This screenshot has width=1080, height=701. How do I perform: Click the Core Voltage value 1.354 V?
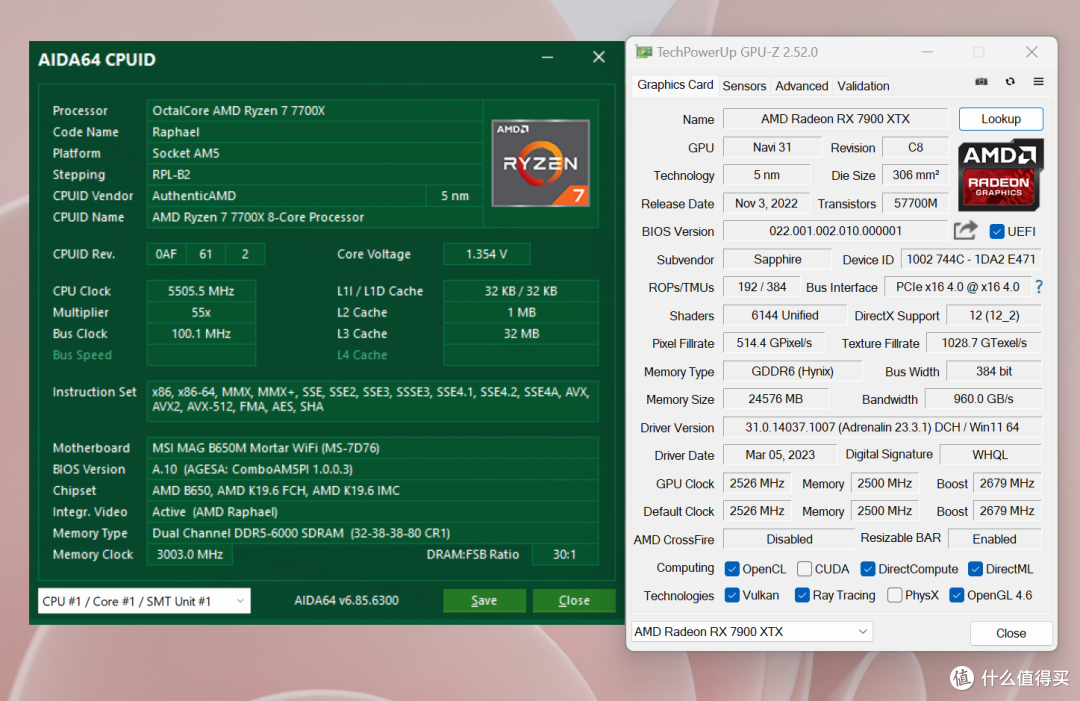tap(486, 254)
